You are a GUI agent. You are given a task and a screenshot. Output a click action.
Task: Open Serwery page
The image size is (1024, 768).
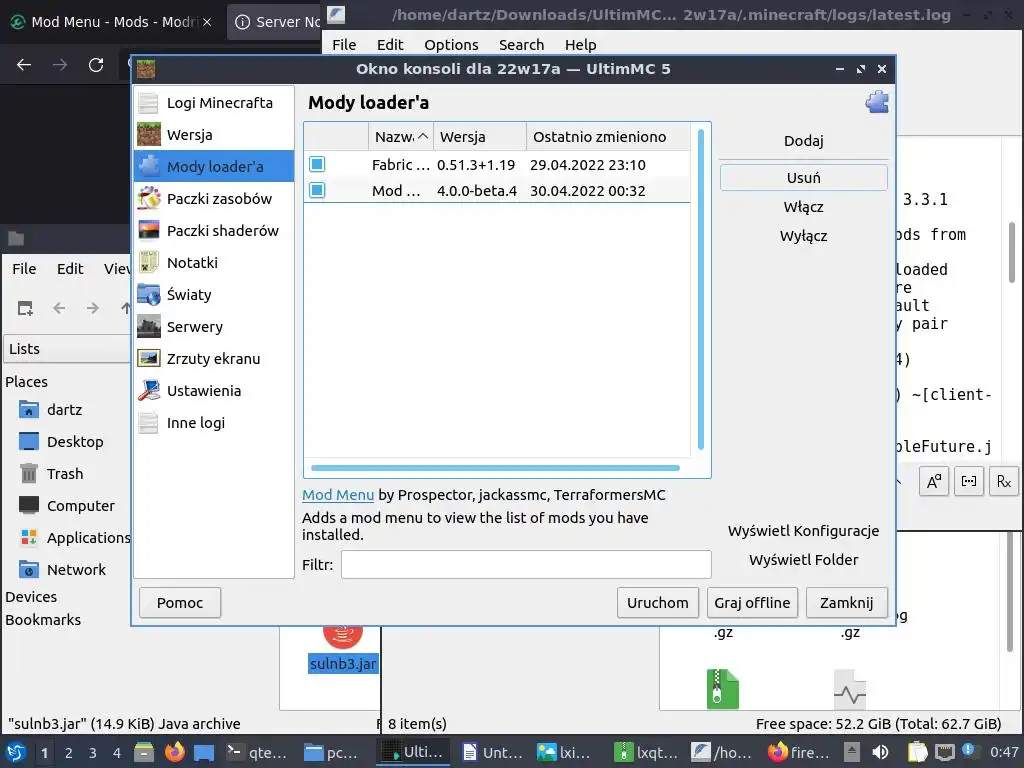click(x=214, y=327)
